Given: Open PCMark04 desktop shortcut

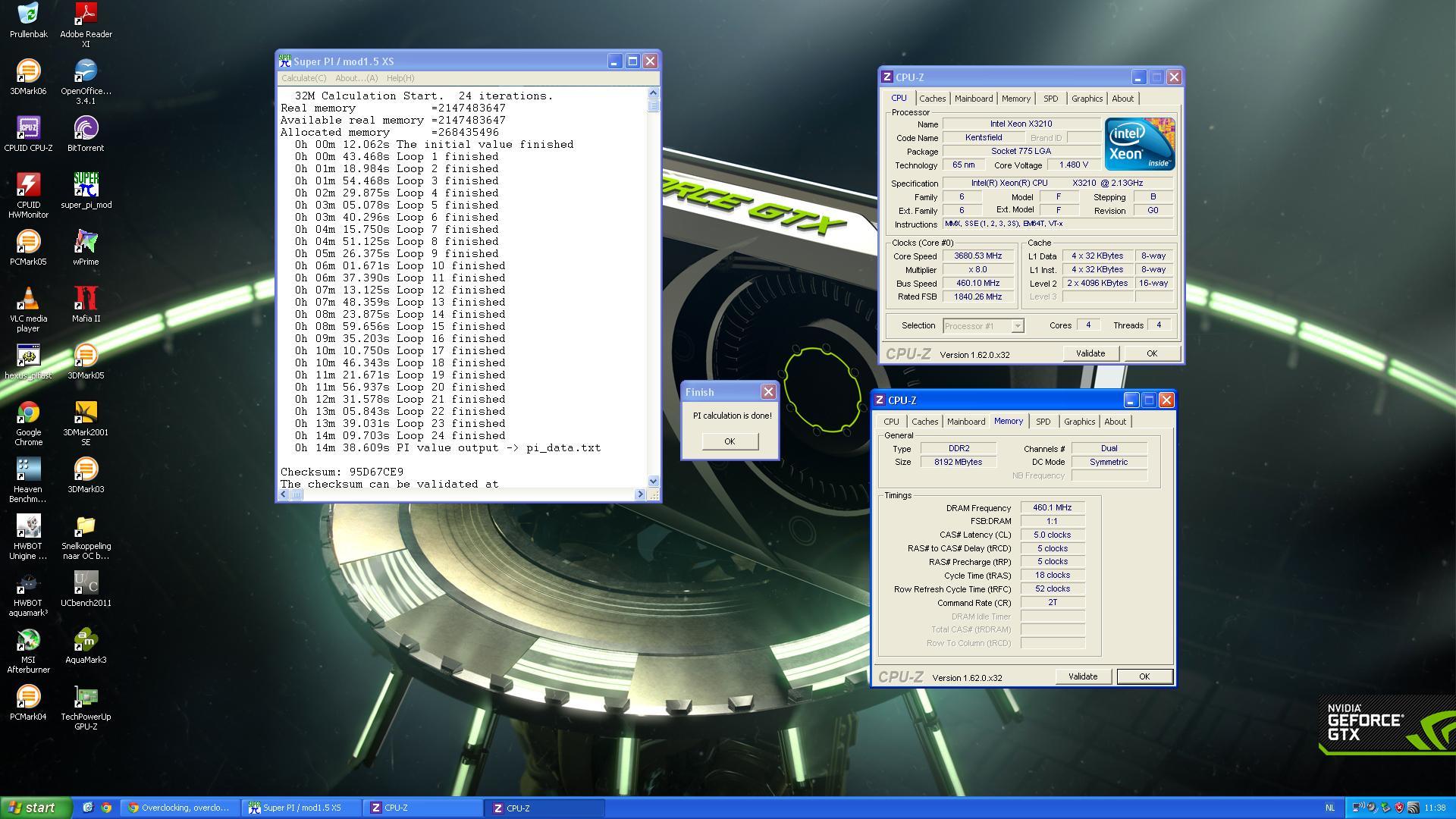Looking at the screenshot, I should 28,702.
